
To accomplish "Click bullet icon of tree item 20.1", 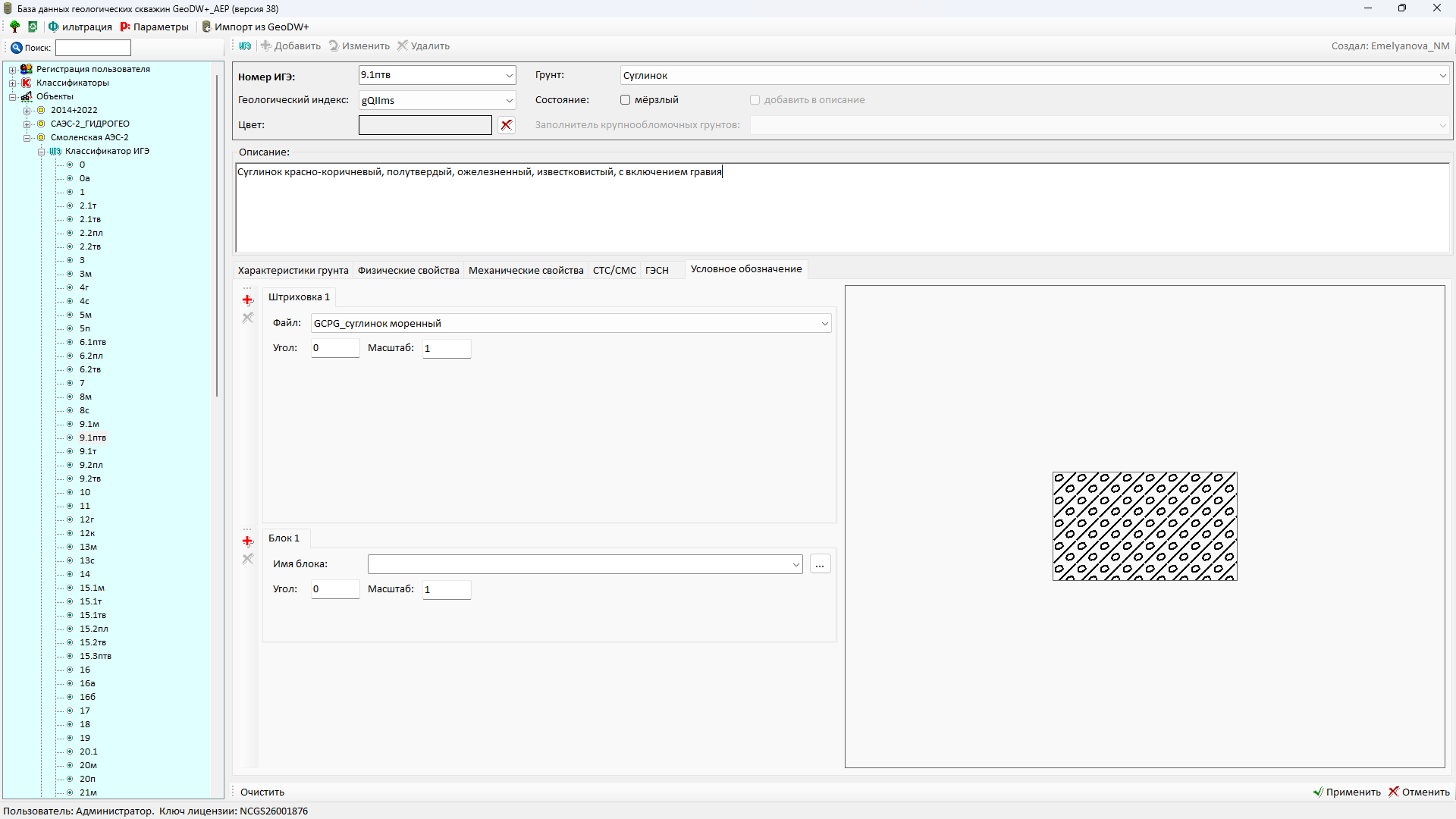I will pyautogui.click(x=70, y=752).
